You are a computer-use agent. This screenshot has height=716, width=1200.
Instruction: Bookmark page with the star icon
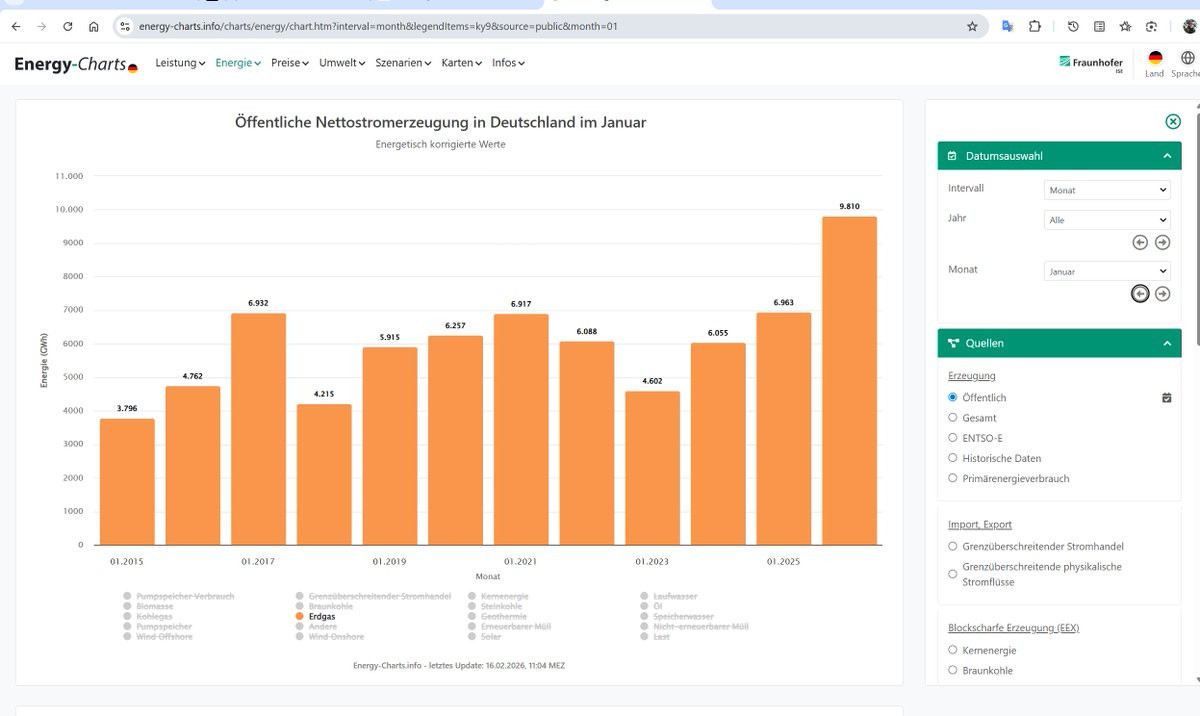[972, 26]
